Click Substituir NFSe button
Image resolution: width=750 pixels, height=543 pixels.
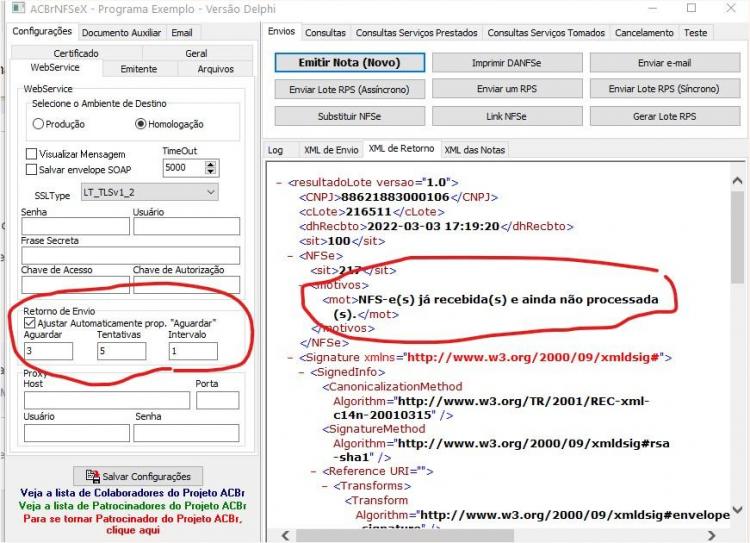[x=349, y=116]
